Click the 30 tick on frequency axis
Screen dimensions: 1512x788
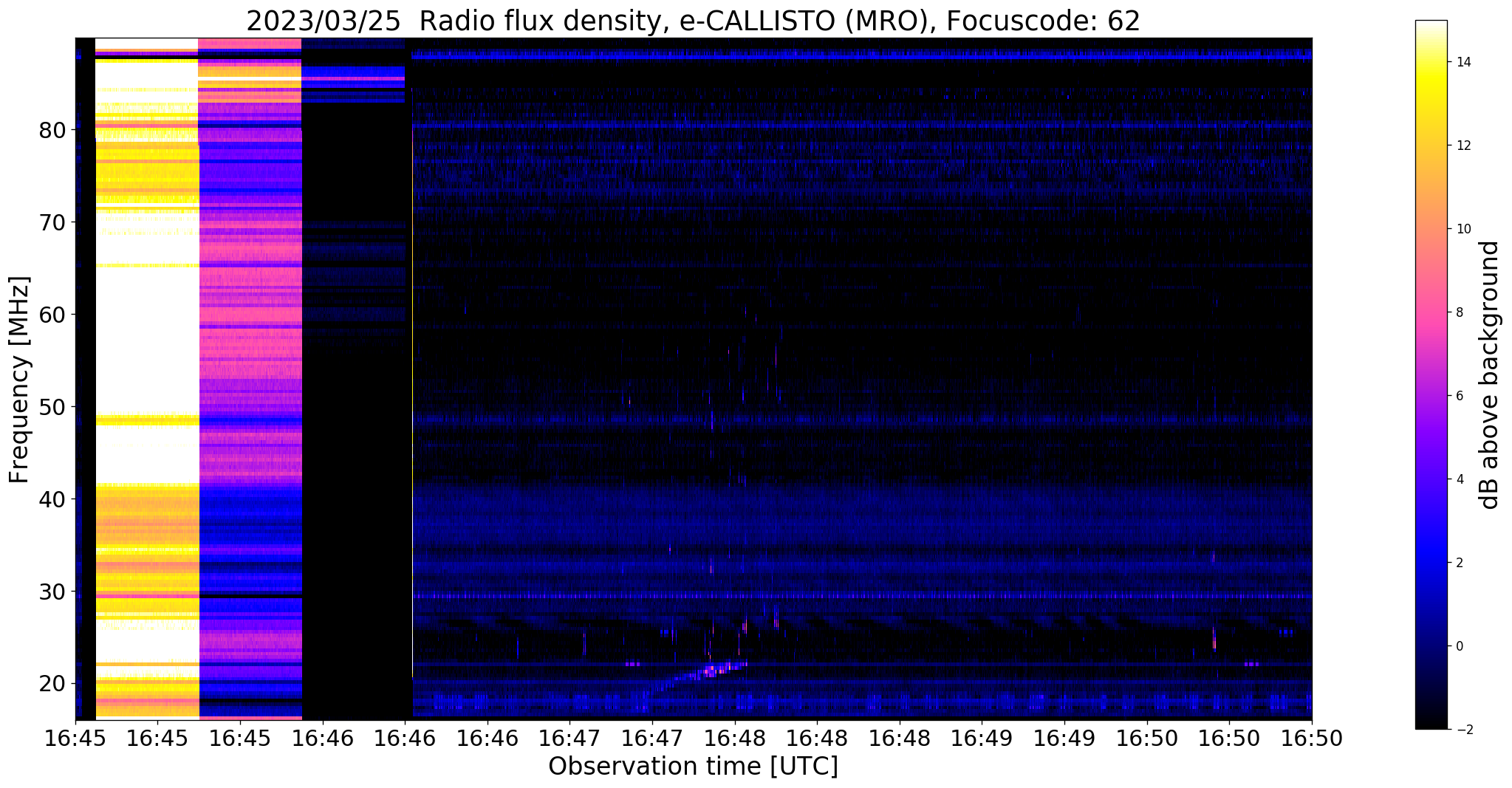tap(53, 592)
